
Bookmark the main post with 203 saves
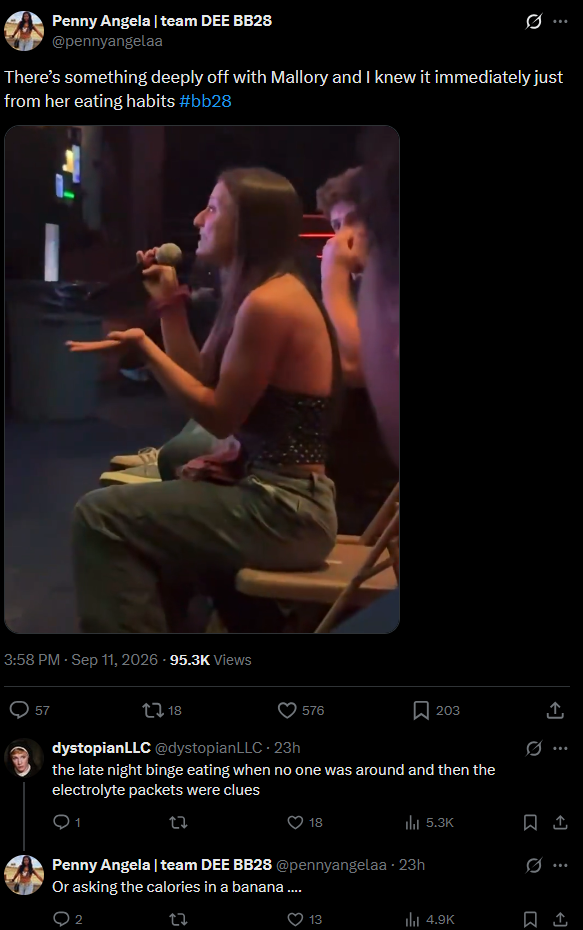point(421,710)
